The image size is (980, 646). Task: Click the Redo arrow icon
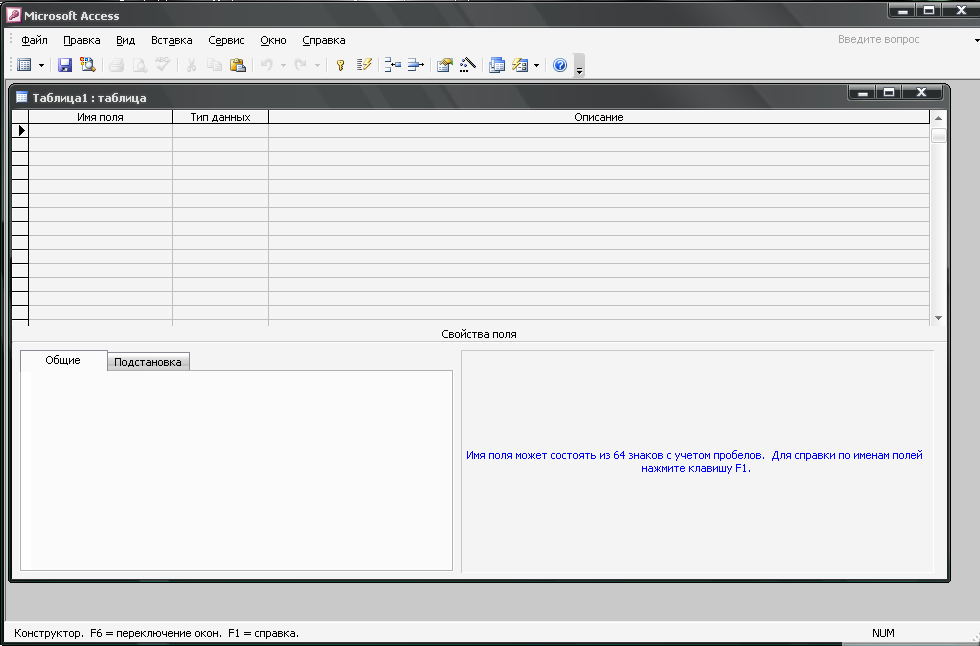[301, 65]
